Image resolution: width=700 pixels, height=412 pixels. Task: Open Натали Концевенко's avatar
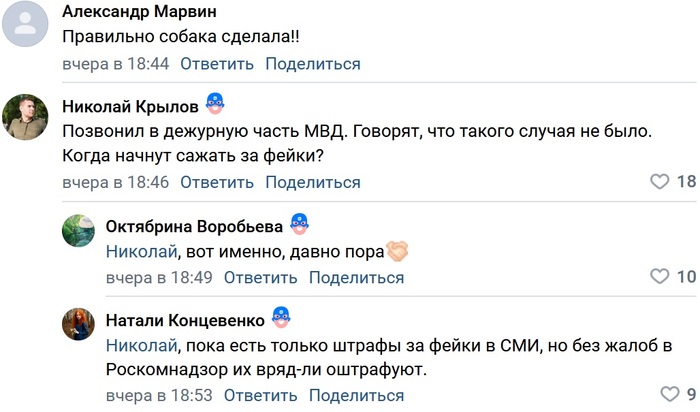(78, 327)
